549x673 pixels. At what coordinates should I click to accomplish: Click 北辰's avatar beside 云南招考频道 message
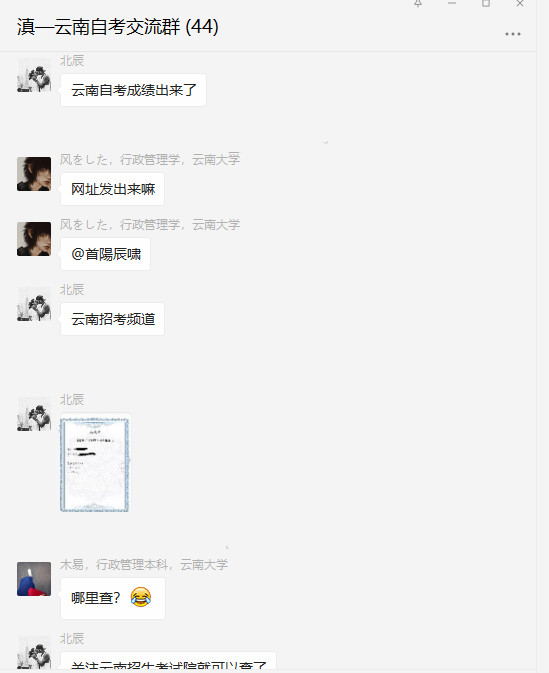click(x=34, y=304)
